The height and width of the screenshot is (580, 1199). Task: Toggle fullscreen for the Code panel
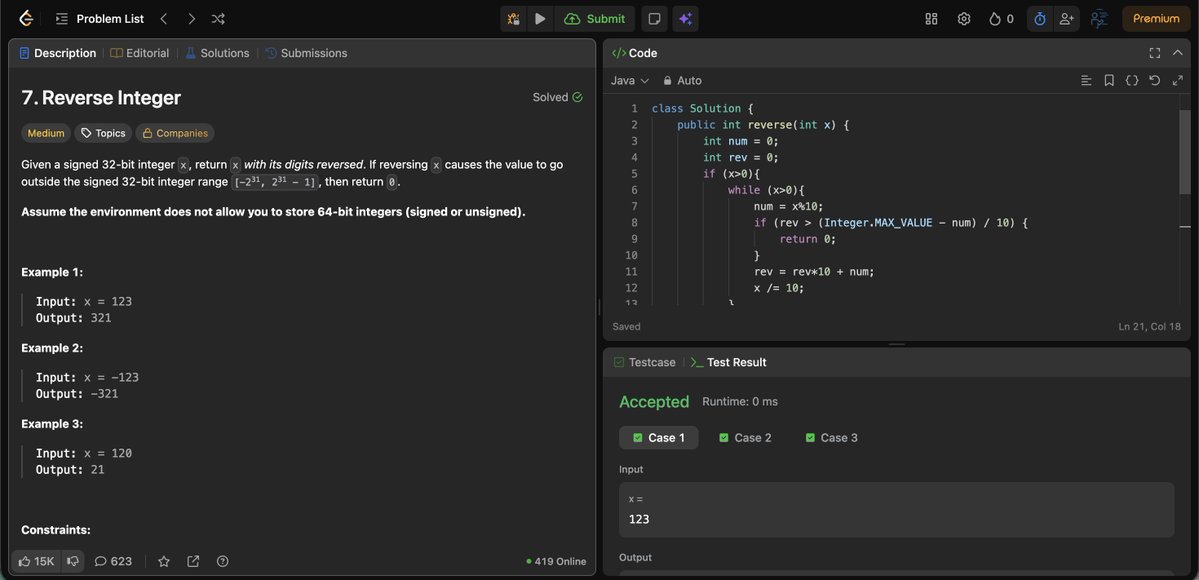(1155, 53)
